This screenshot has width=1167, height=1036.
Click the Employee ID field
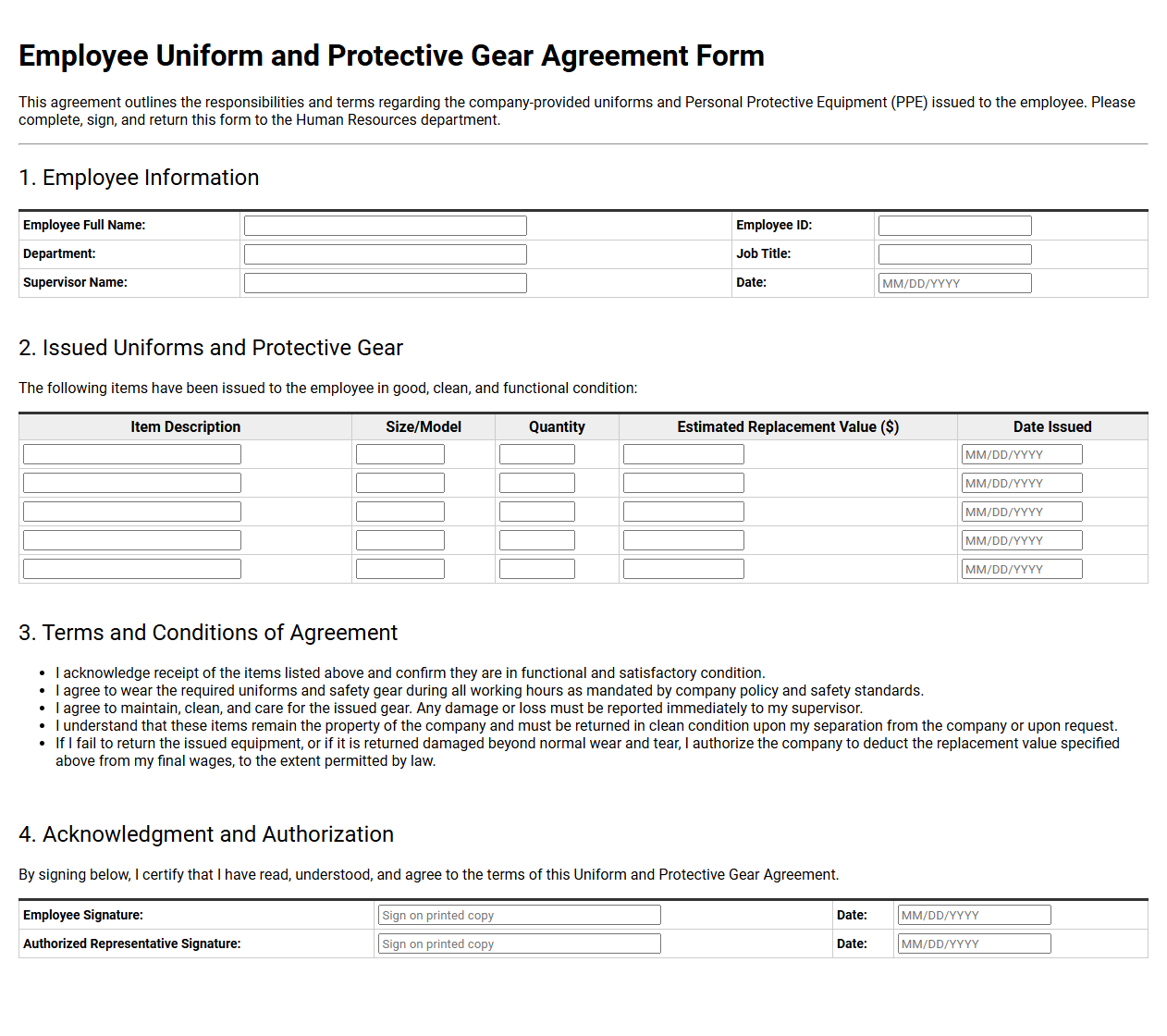click(954, 226)
